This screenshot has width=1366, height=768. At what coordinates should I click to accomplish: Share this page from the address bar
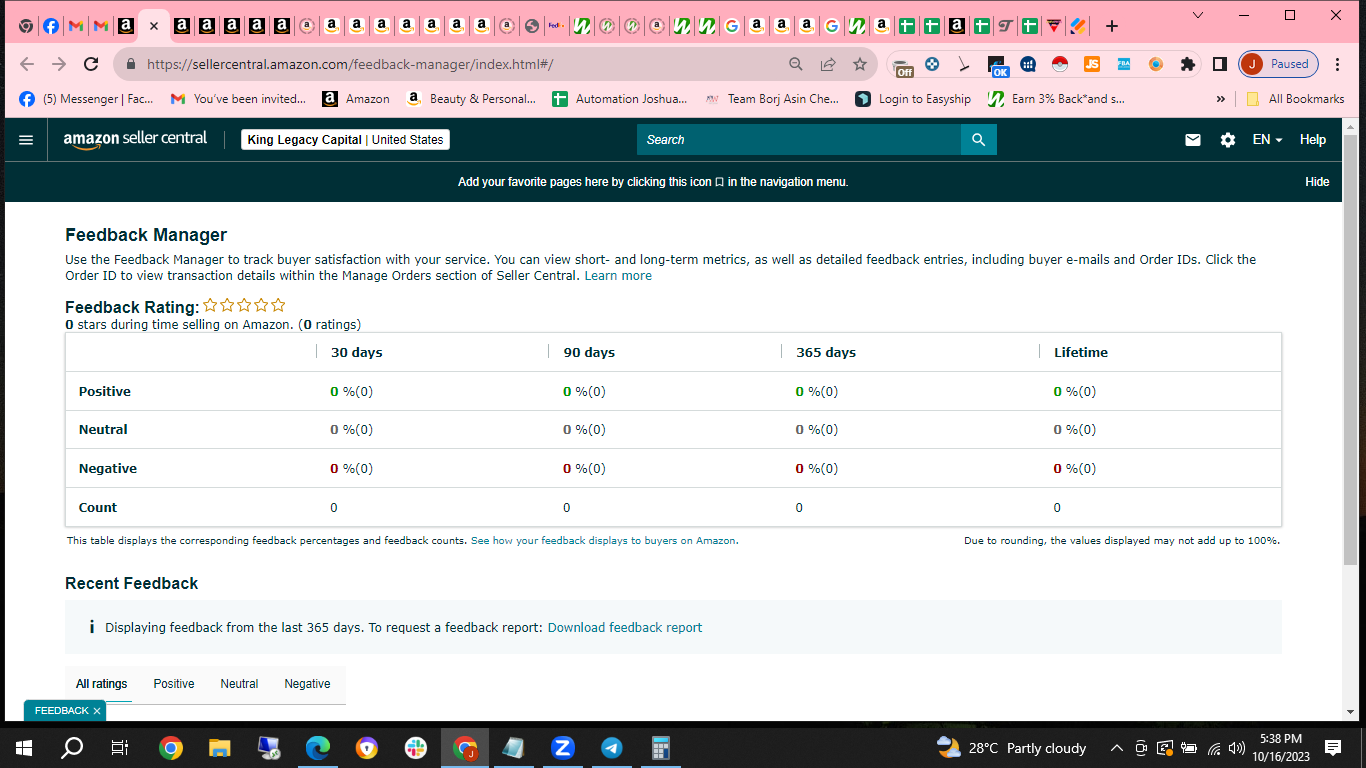click(828, 64)
